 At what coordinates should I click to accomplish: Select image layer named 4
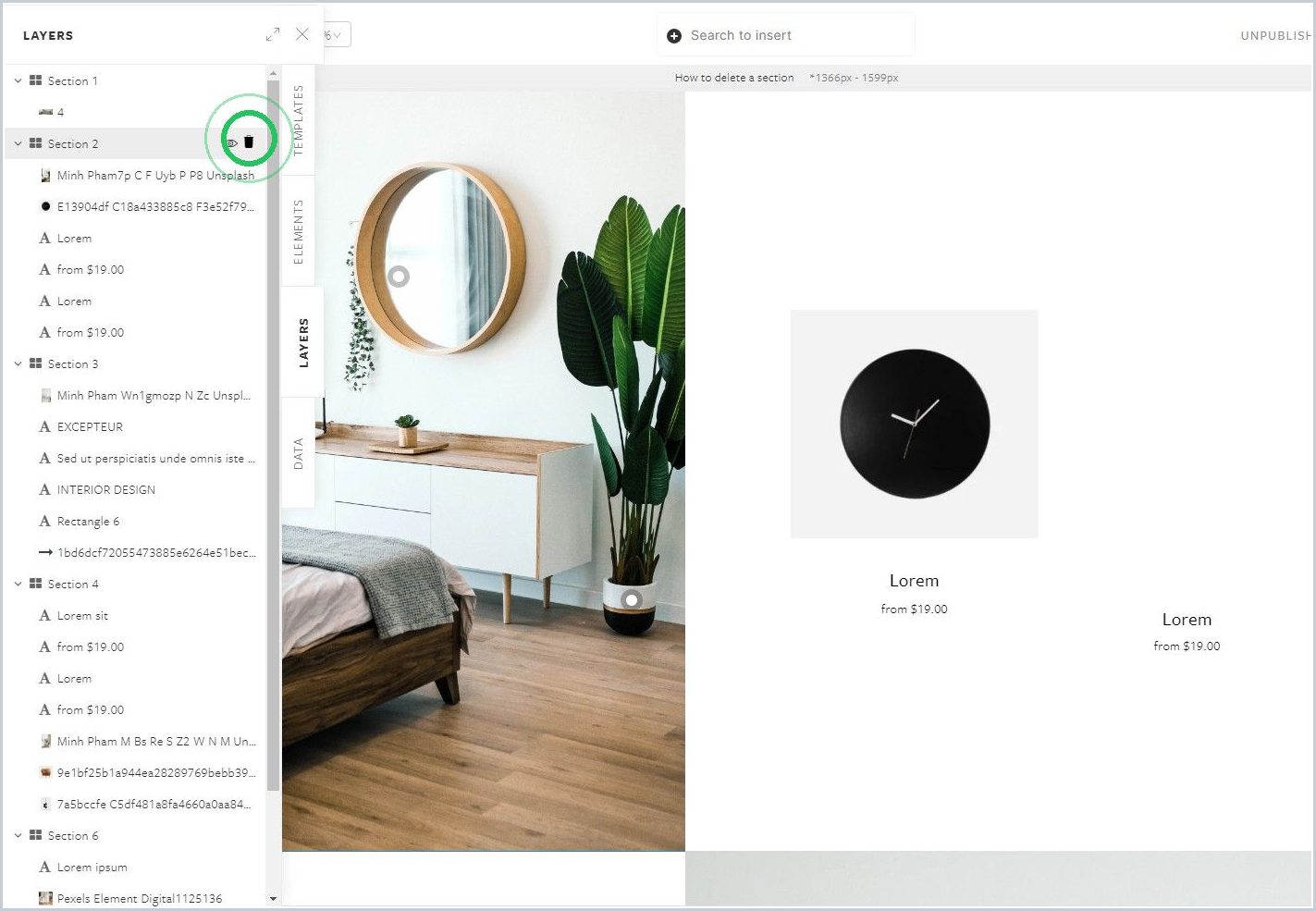[134, 112]
